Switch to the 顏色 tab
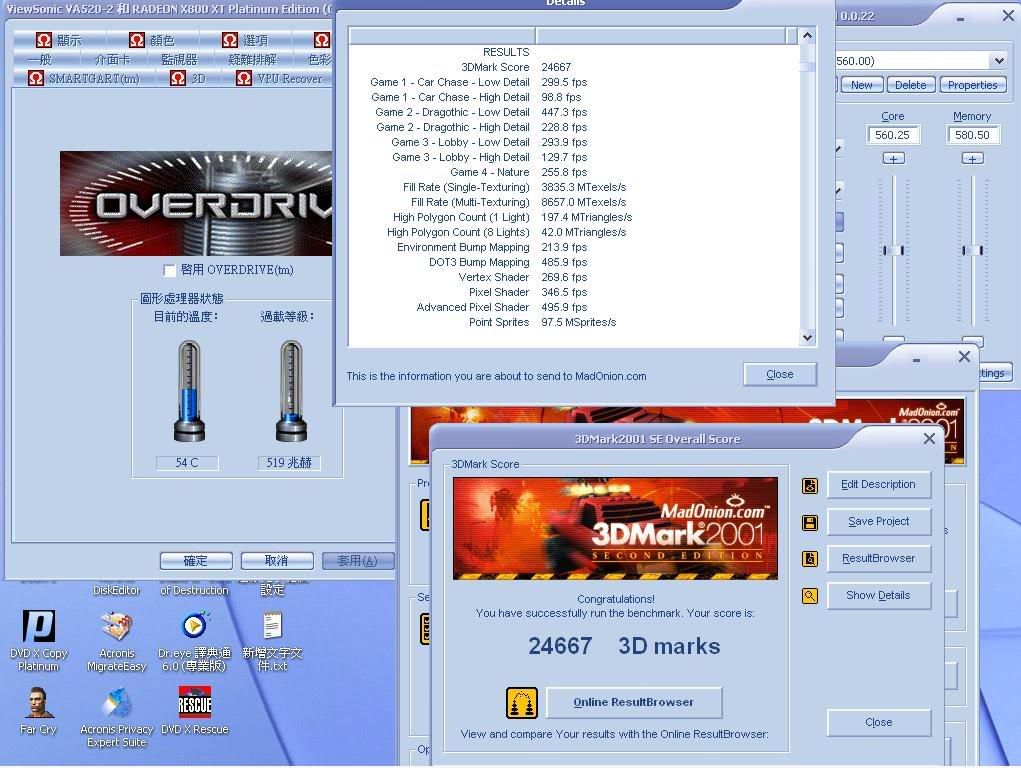 tap(153, 40)
